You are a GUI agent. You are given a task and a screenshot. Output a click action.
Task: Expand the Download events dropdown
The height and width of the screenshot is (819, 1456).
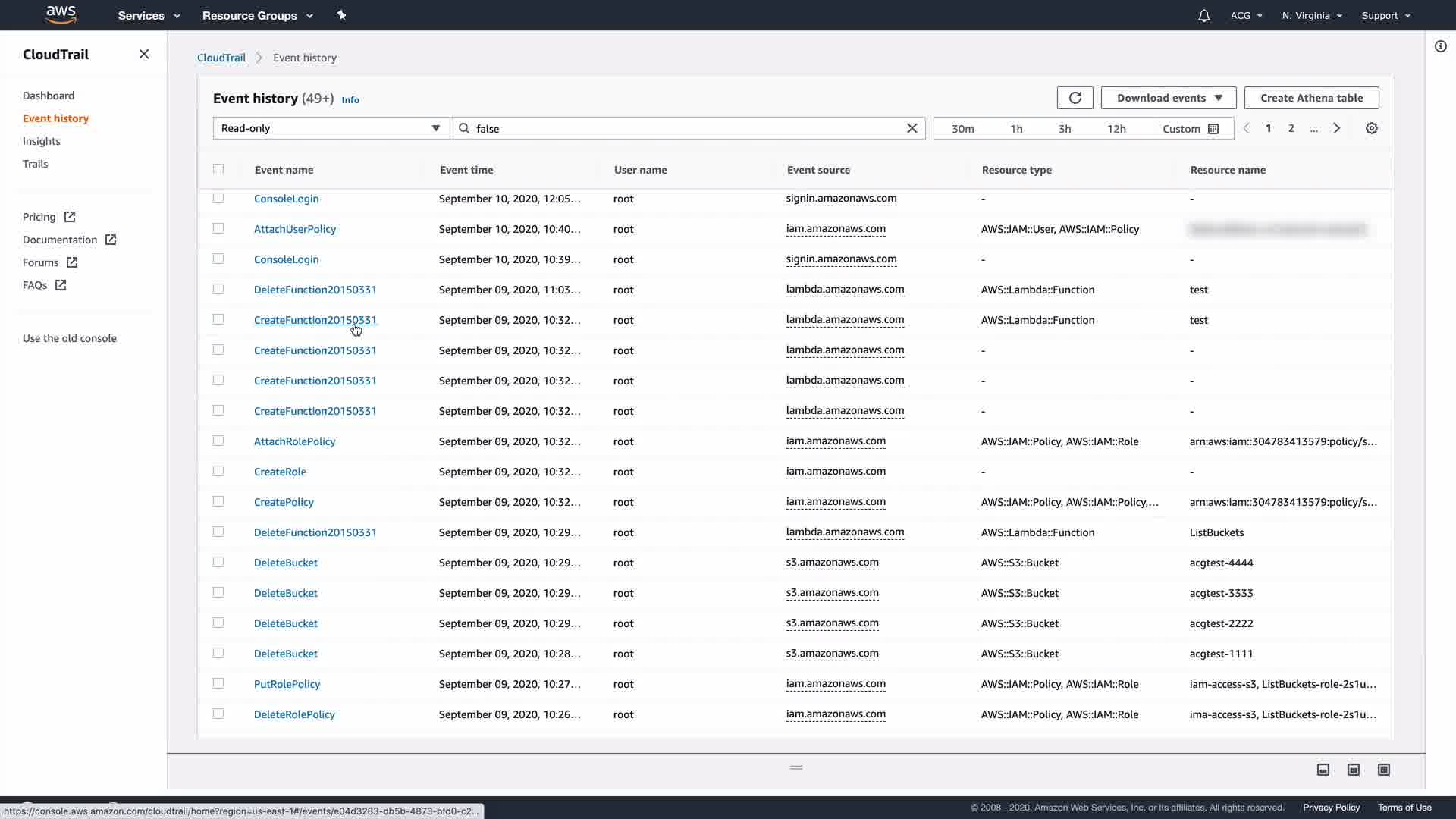1168,98
